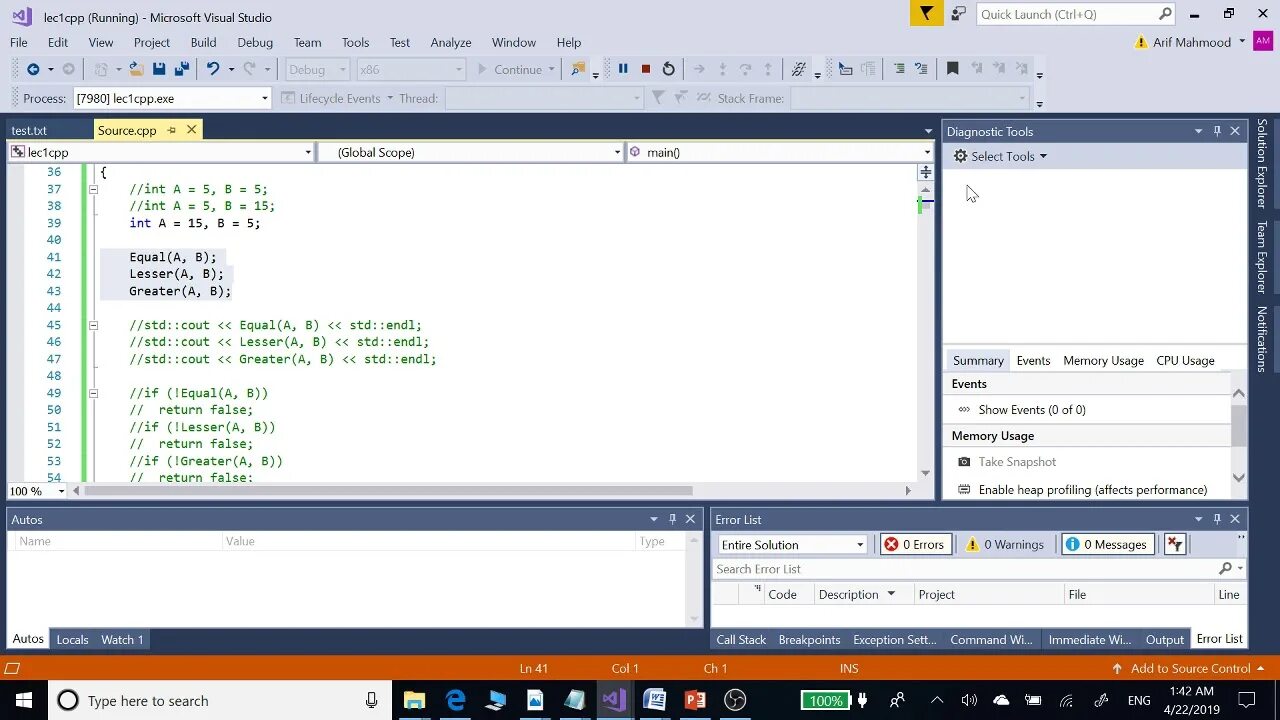
Task: Save the current file with the disk icon
Action: 159,69
